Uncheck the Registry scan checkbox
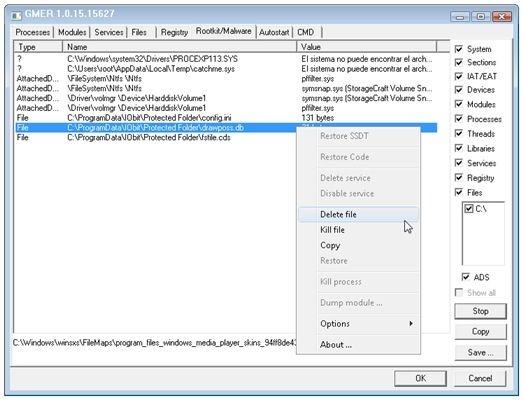The height and width of the screenshot is (400, 523). click(x=459, y=177)
